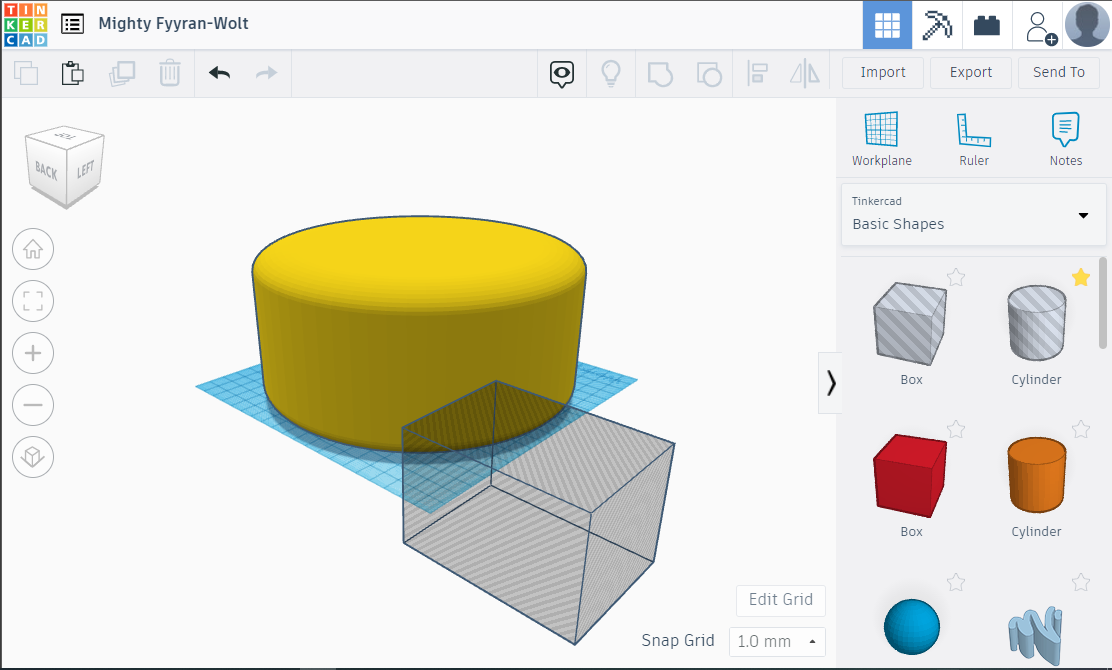The image size is (1112, 670).
Task: Toggle Show All lightbulb icon
Action: [611, 73]
